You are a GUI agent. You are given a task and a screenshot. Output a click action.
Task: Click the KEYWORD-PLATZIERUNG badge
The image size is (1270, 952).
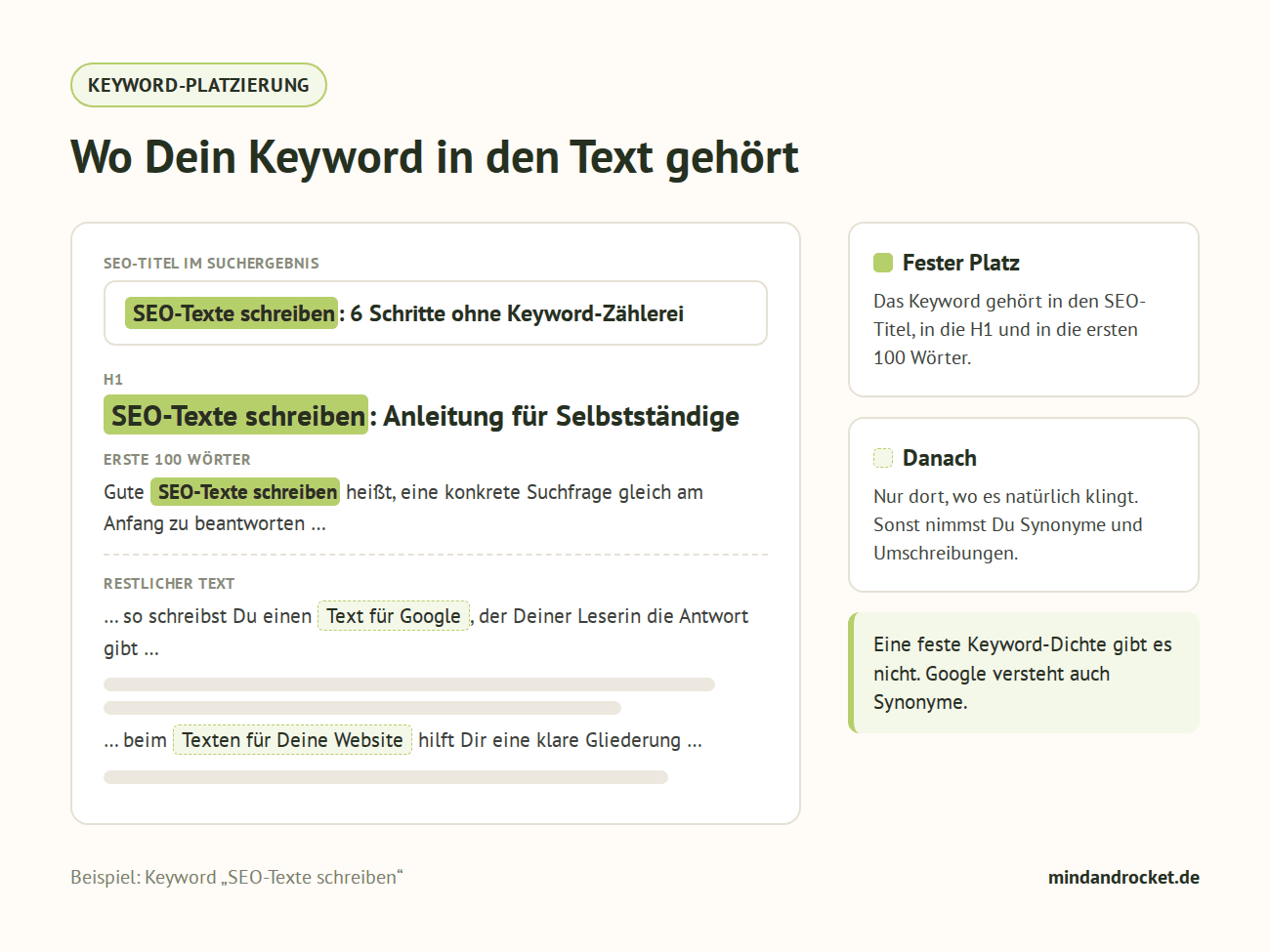click(198, 85)
